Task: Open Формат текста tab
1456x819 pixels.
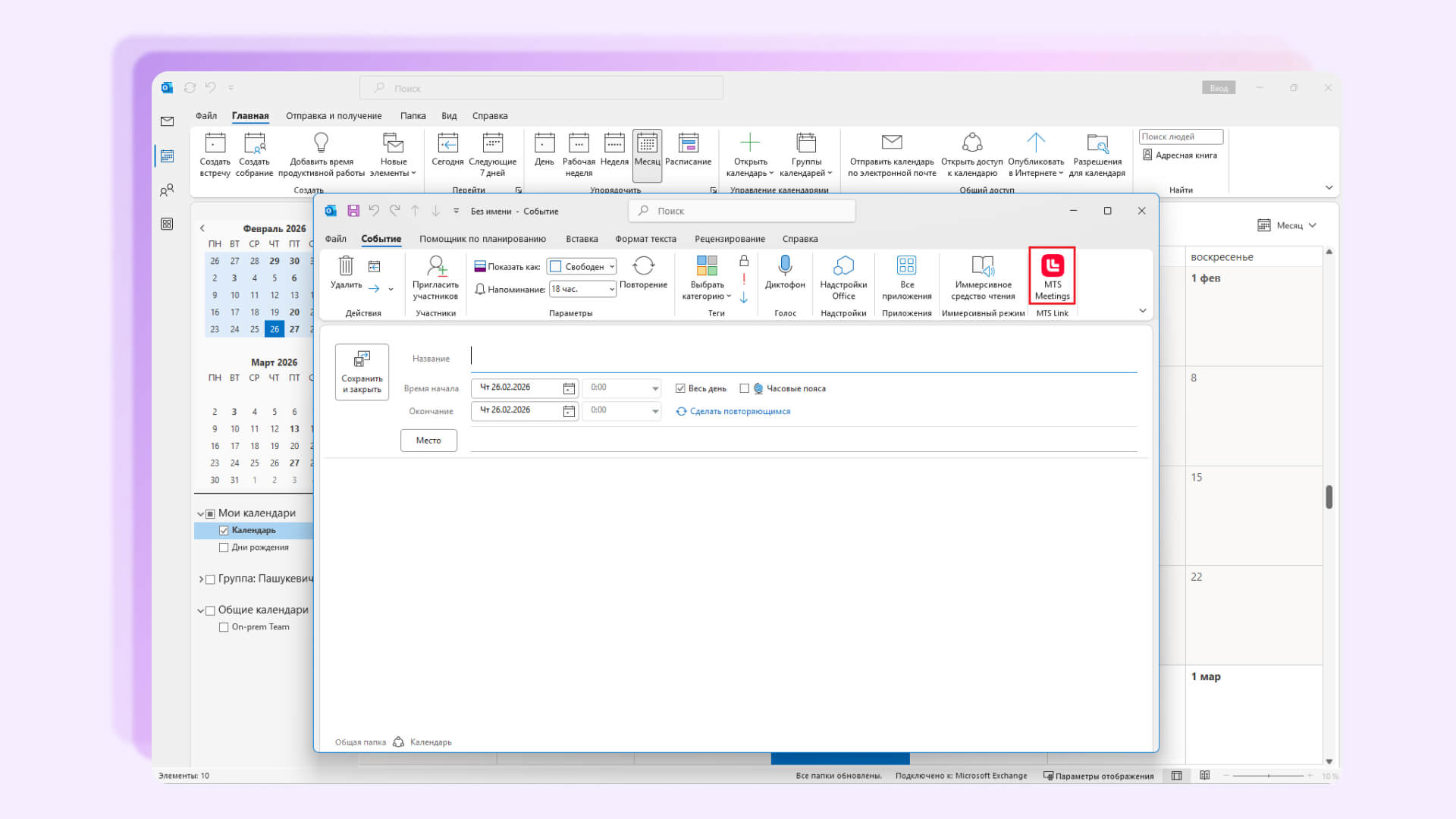Action: tap(645, 239)
